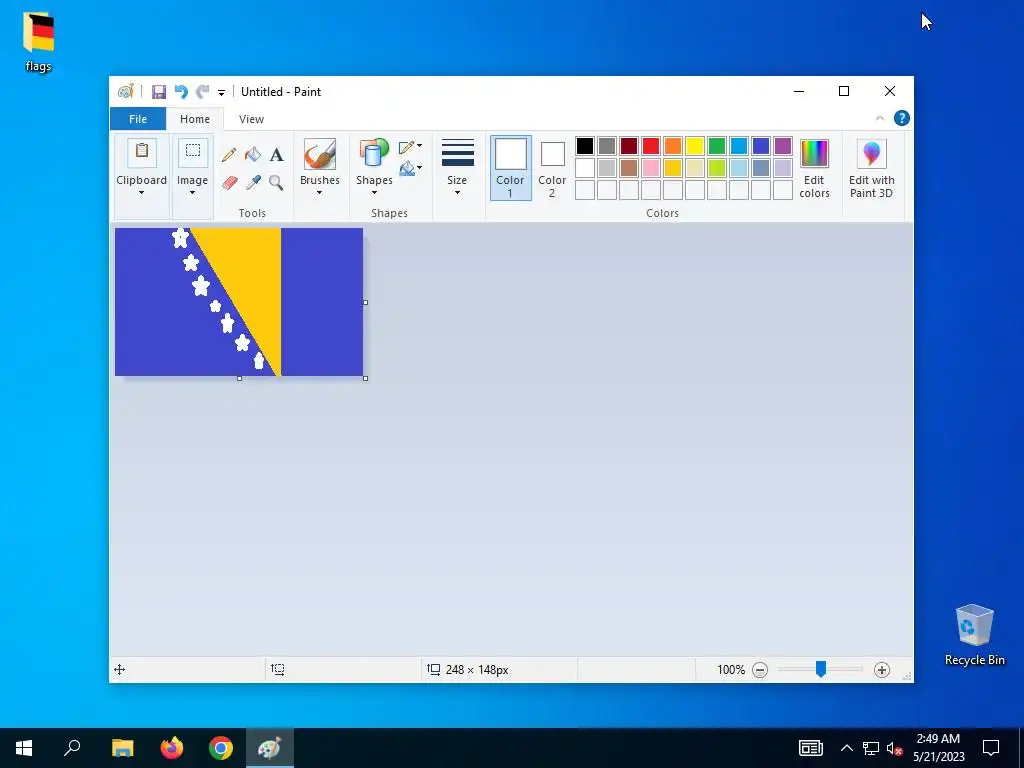
Task: Open the File menu
Action: (138, 119)
